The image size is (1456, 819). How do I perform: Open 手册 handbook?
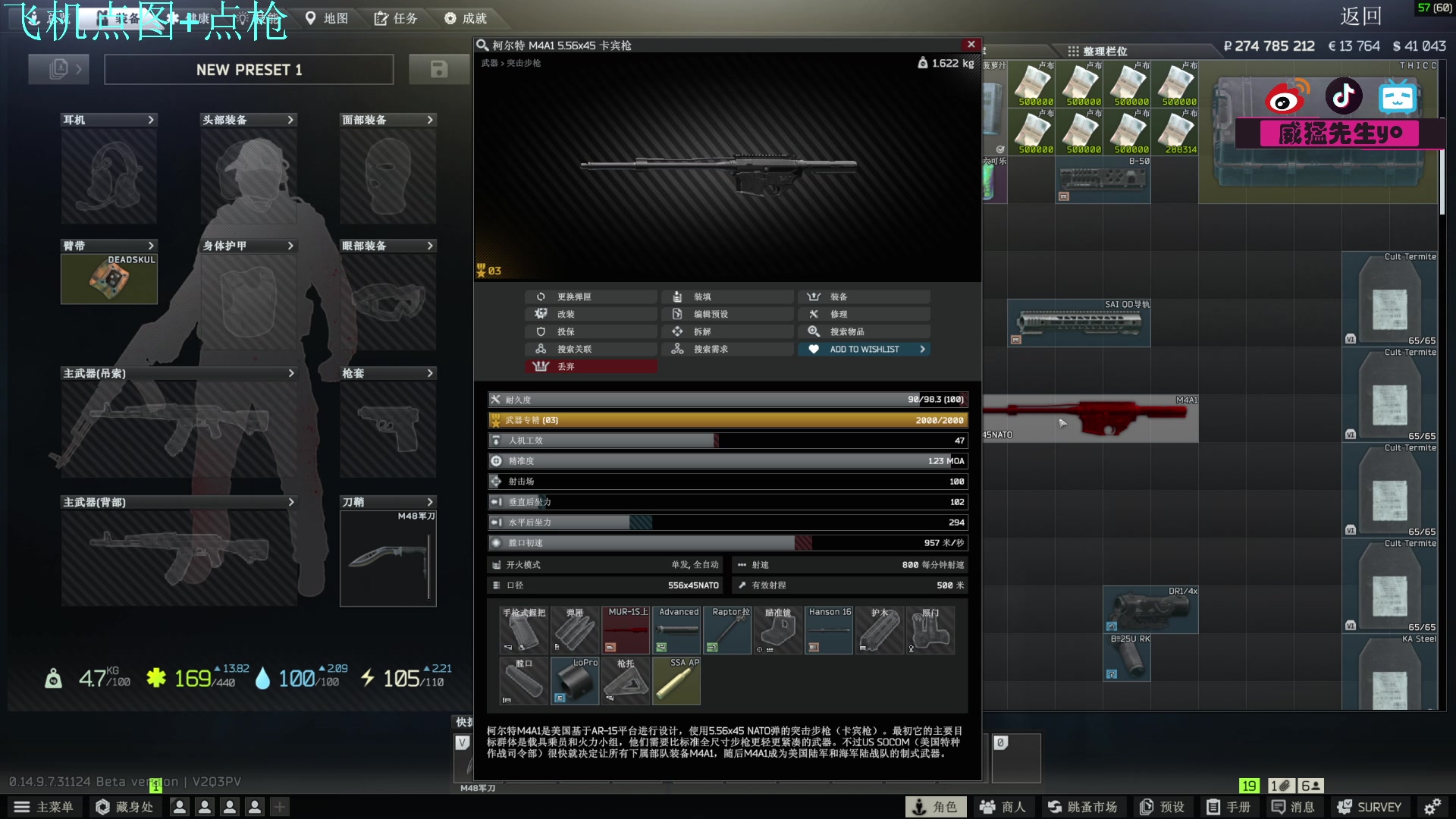(x=1228, y=807)
